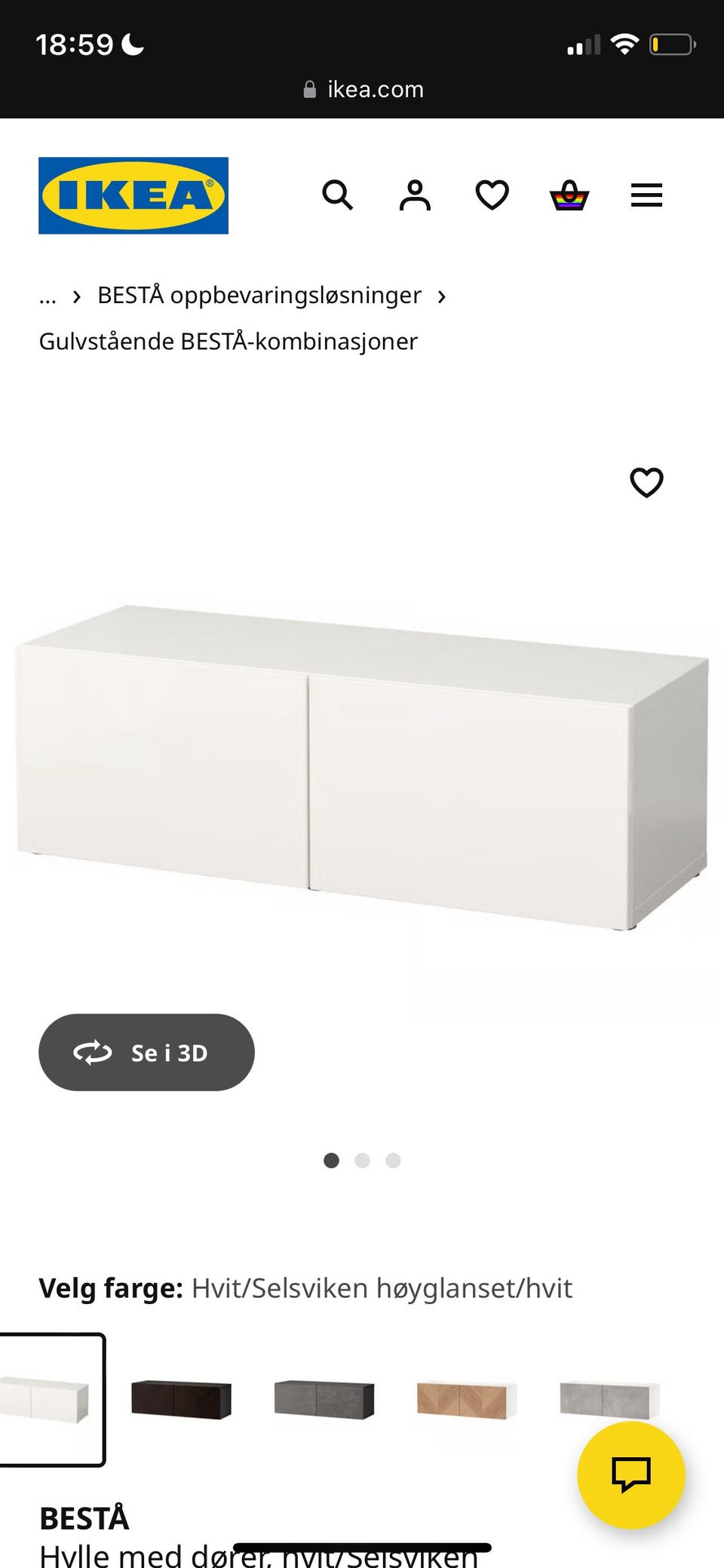Tap the ikea.com address bar
The width and height of the screenshot is (724, 1568).
[x=363, y=89]
